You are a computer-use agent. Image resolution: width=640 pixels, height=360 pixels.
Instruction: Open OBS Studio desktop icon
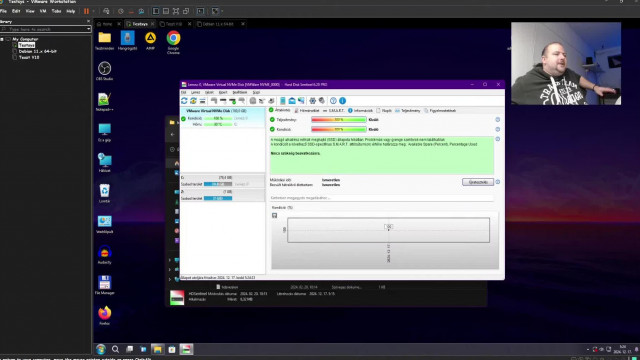(x=104, y=71)
